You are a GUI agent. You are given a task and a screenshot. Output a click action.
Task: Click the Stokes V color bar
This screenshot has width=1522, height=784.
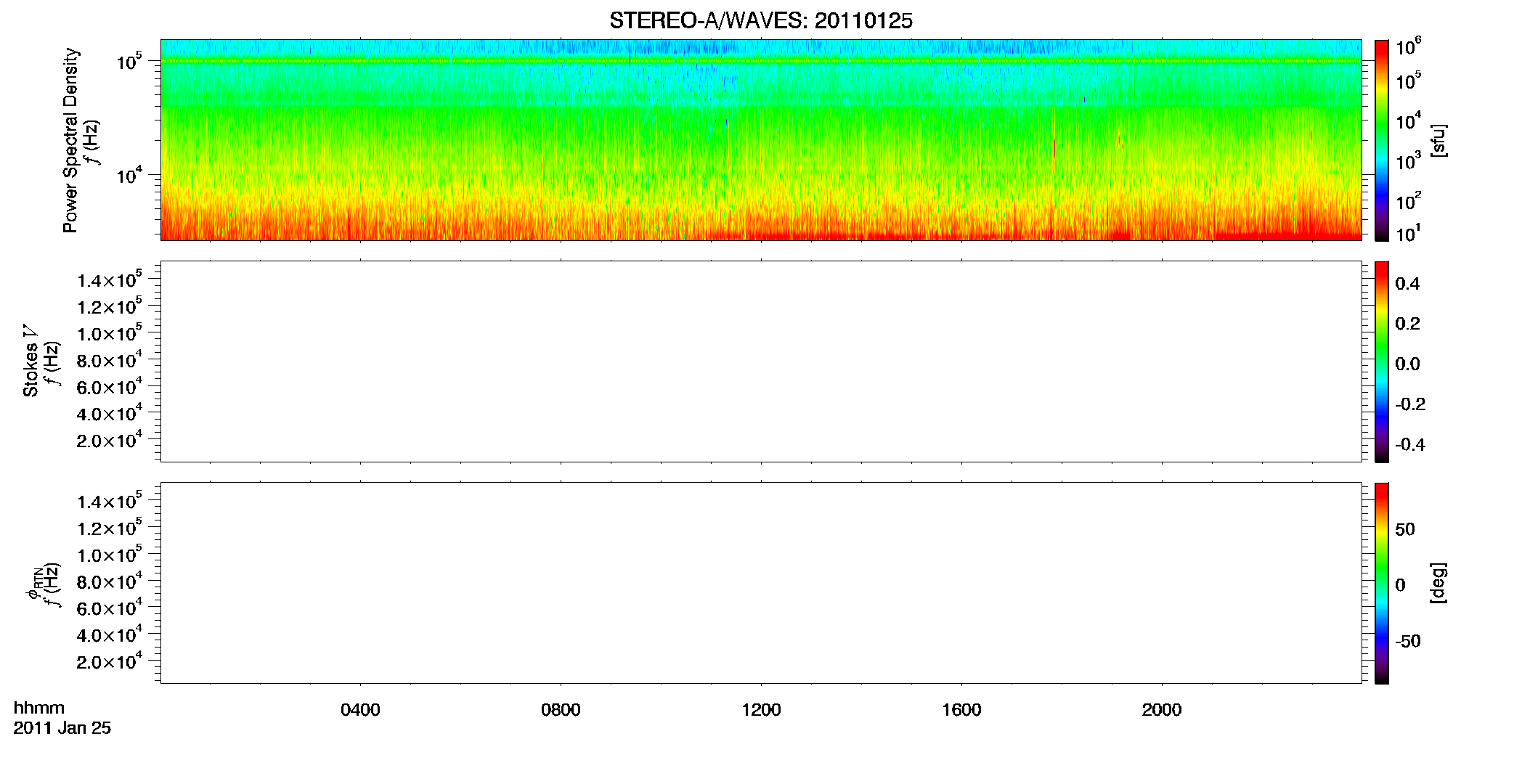[1381, 362]
